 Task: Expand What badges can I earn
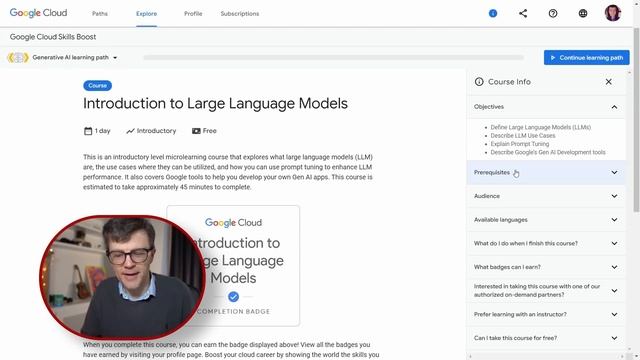pos(546,267)
